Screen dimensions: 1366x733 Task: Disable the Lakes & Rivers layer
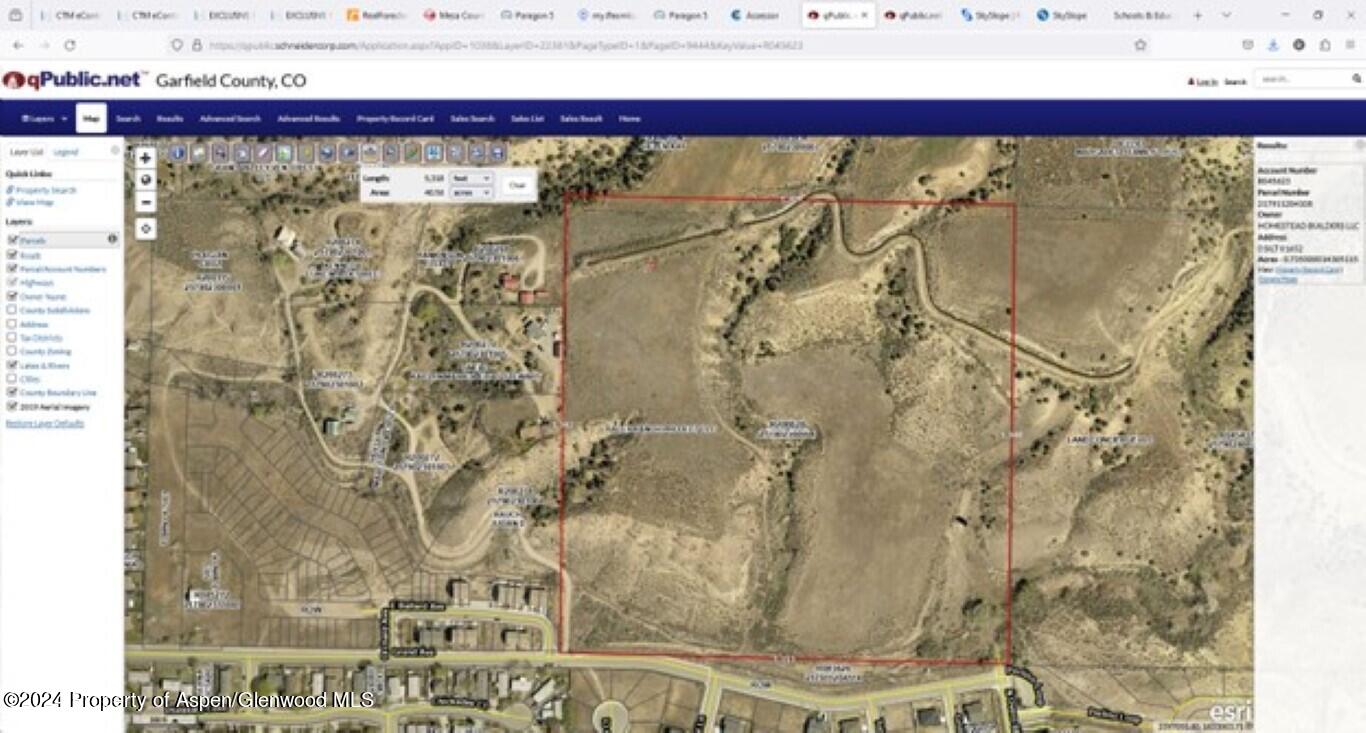[13, 365]
